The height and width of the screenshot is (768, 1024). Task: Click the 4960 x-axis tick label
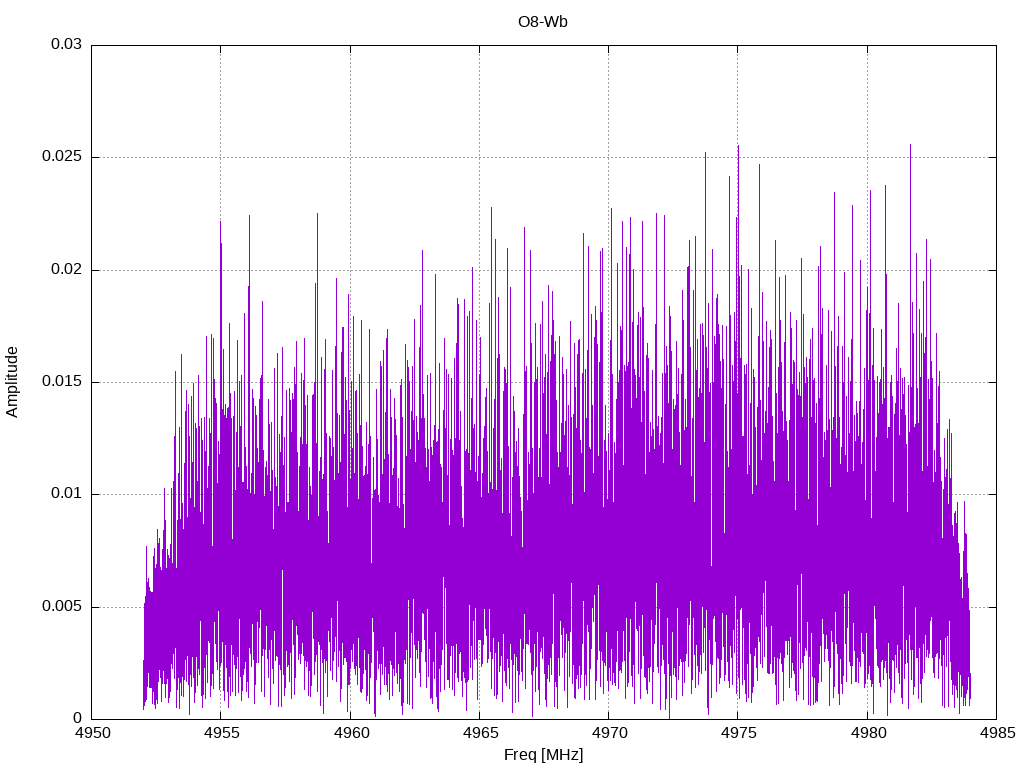(x=351, y=733)
